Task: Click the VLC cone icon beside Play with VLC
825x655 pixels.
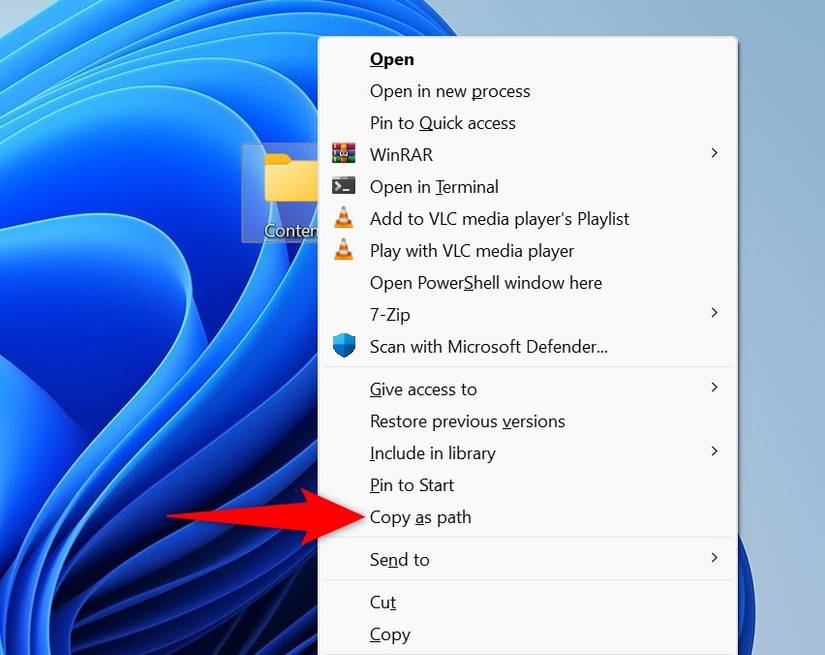Action: point(344,250)
